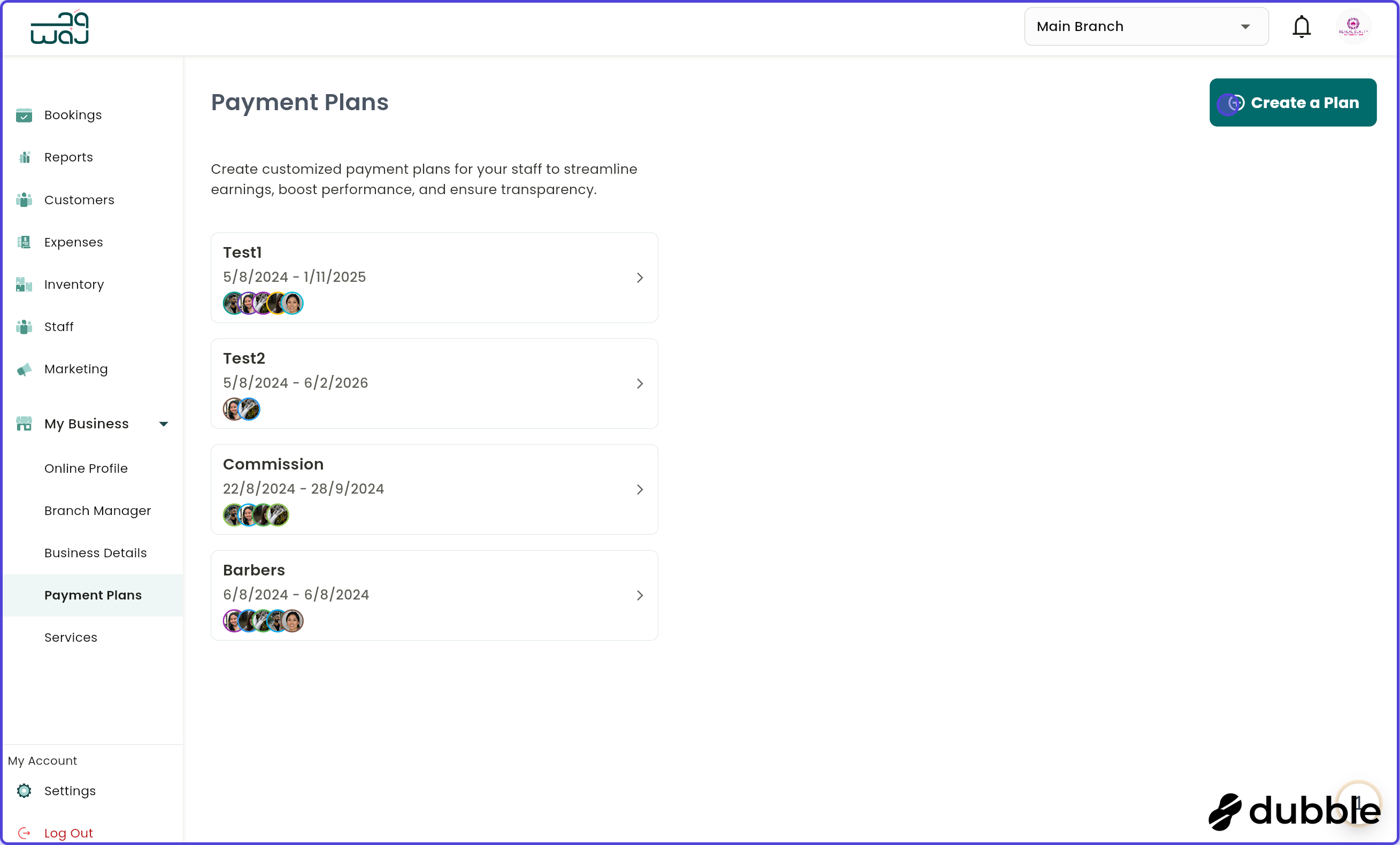Open the Commission plan chevron
The image size is (1400, 845).
[x=640, y=489]
